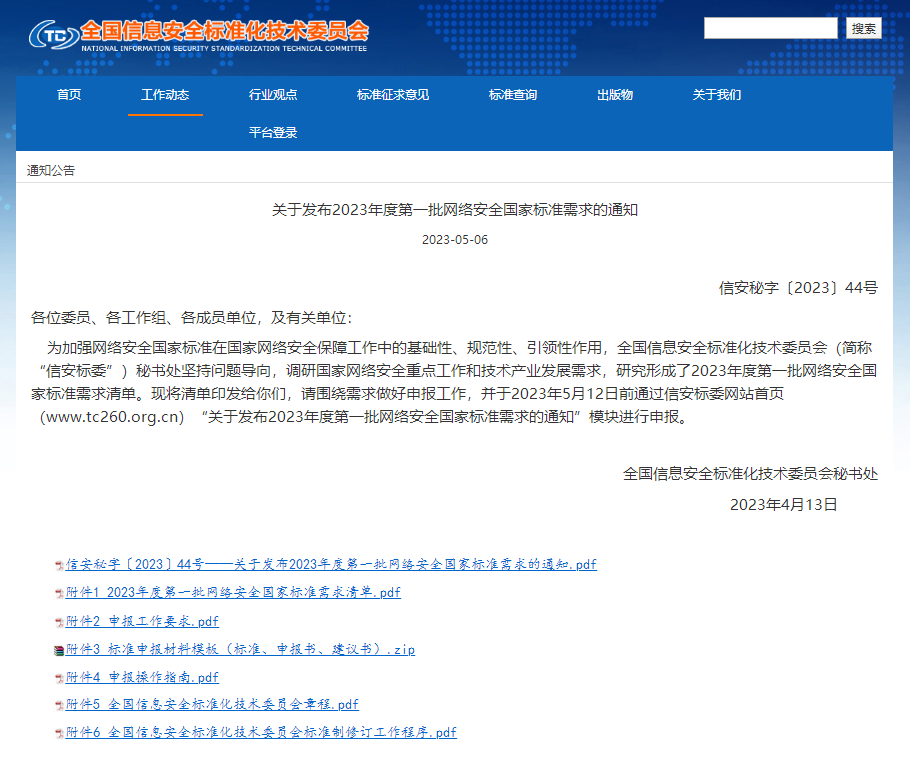
Task: Open 附件1 2023年度第一批网络安全国家标准需求清单.pdf
Action: click(x=233, y=592)
